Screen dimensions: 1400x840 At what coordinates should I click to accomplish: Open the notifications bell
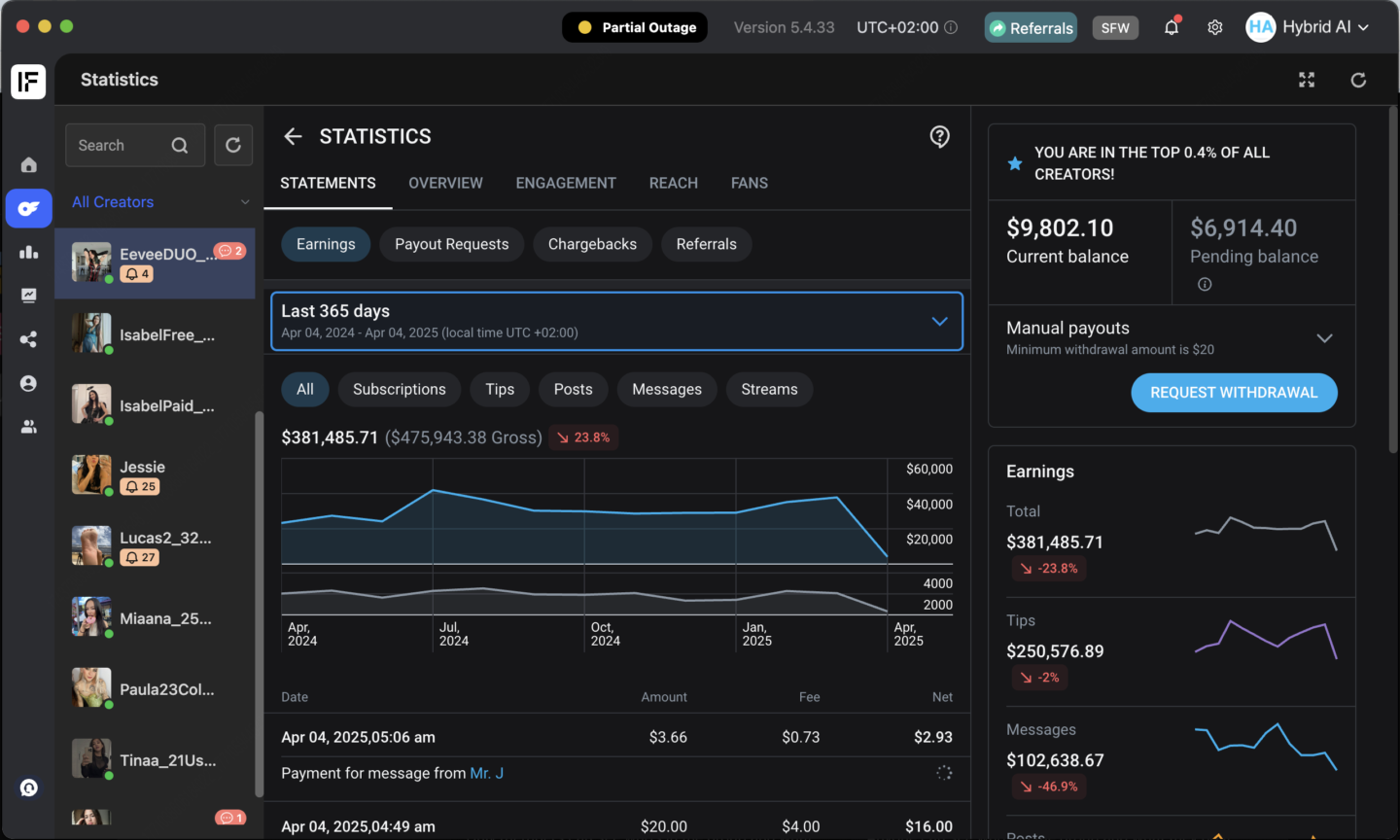coord(1172,27)
